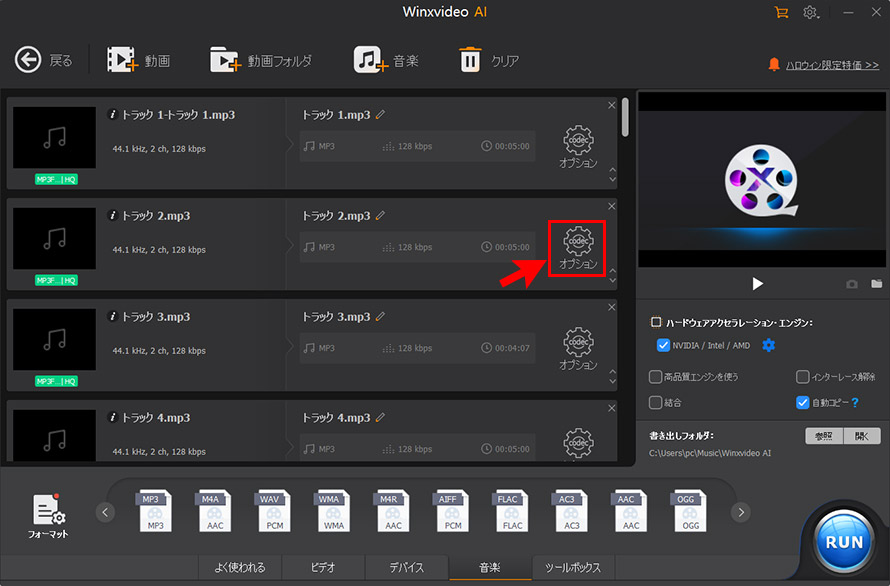Toggle the NVIDIA / Intel / AMD checkbox

click(663, 345)
